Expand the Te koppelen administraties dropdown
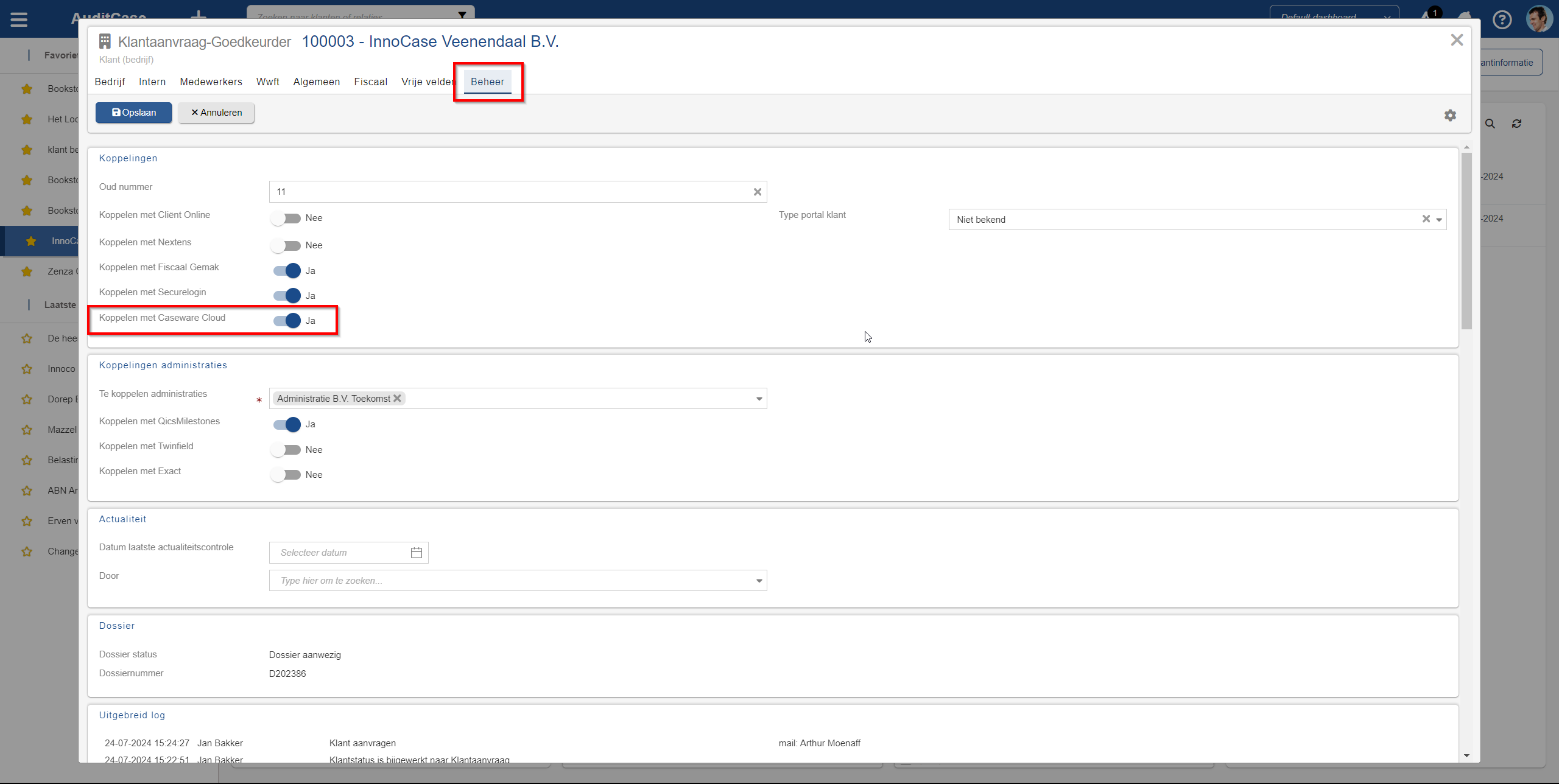Screen dimensions: 1559x784 tap(759, 399)
